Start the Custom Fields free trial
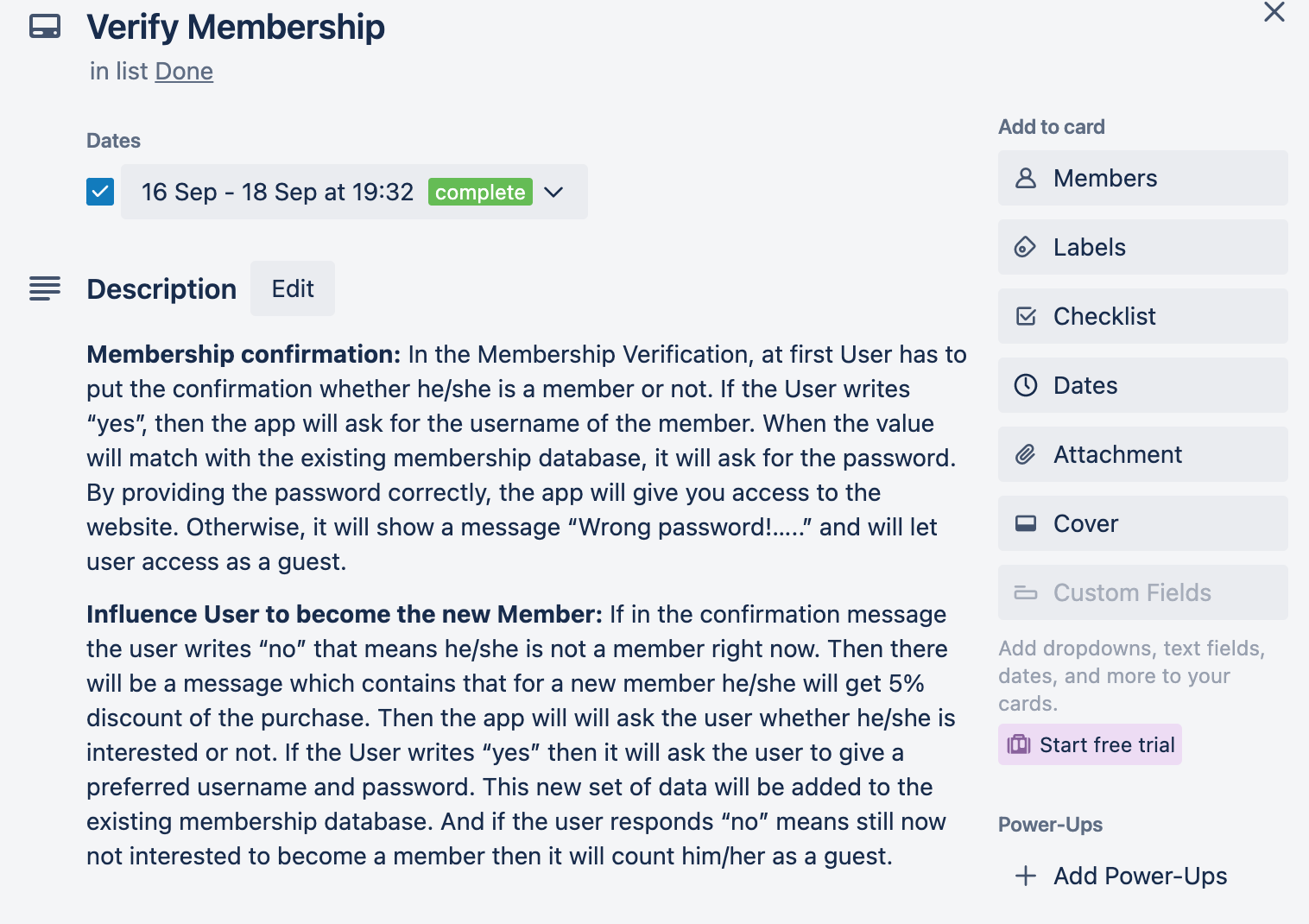Image resolution: width=1309 pixels, height=924 pixels. 1090,744
